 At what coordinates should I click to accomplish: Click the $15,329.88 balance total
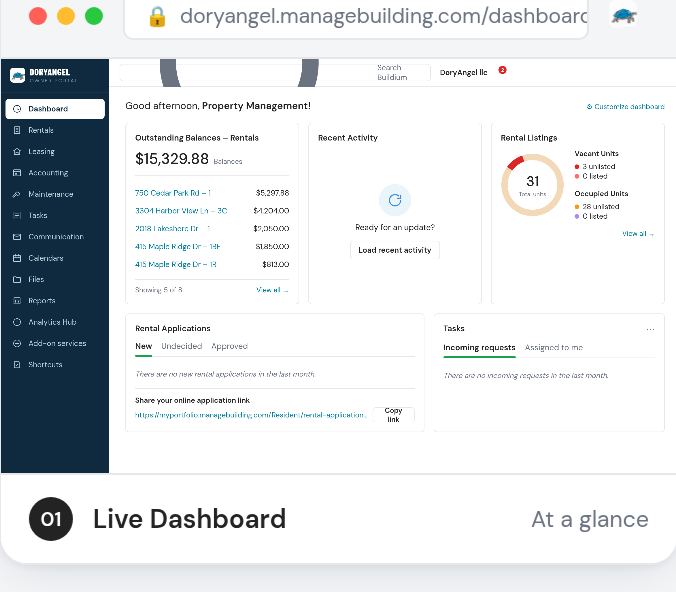172,159
